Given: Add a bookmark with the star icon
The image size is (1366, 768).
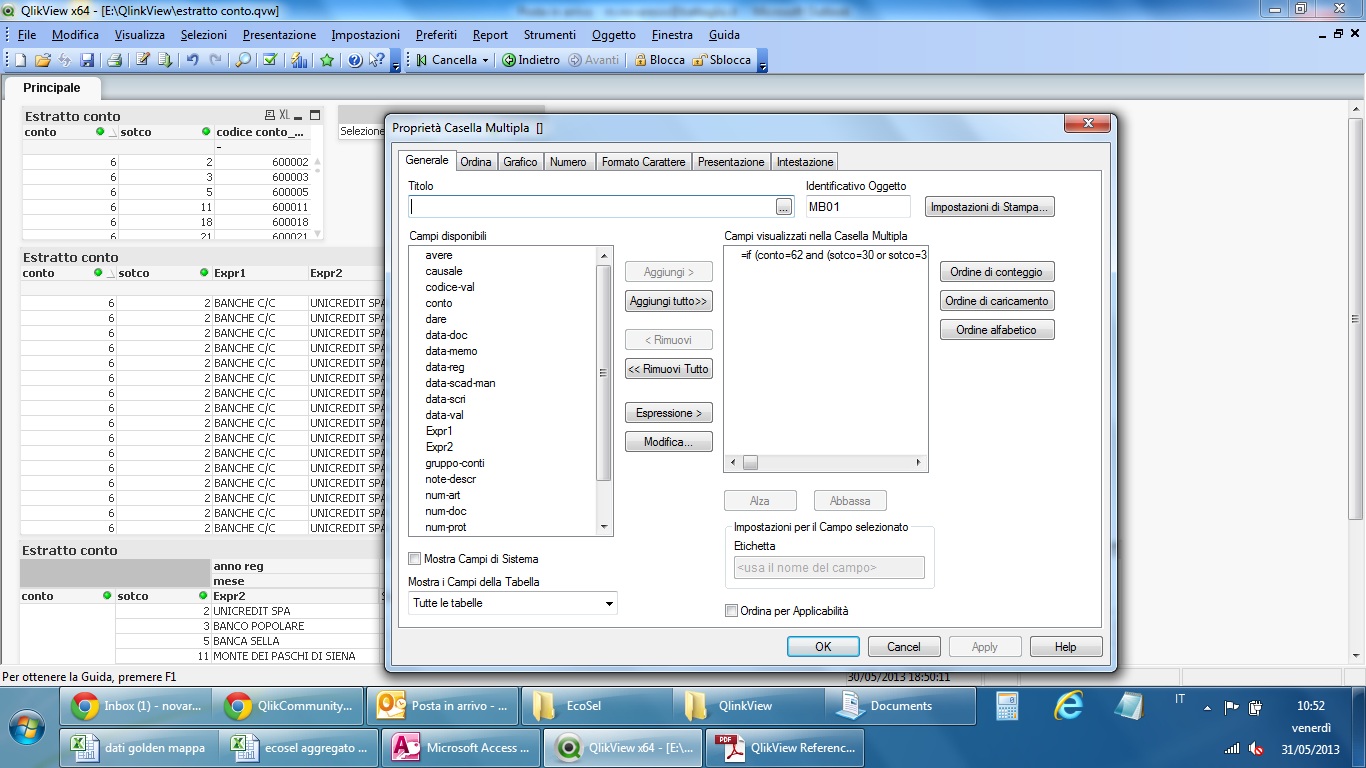Looking at the screenshot, I should (x=327, y=60).
